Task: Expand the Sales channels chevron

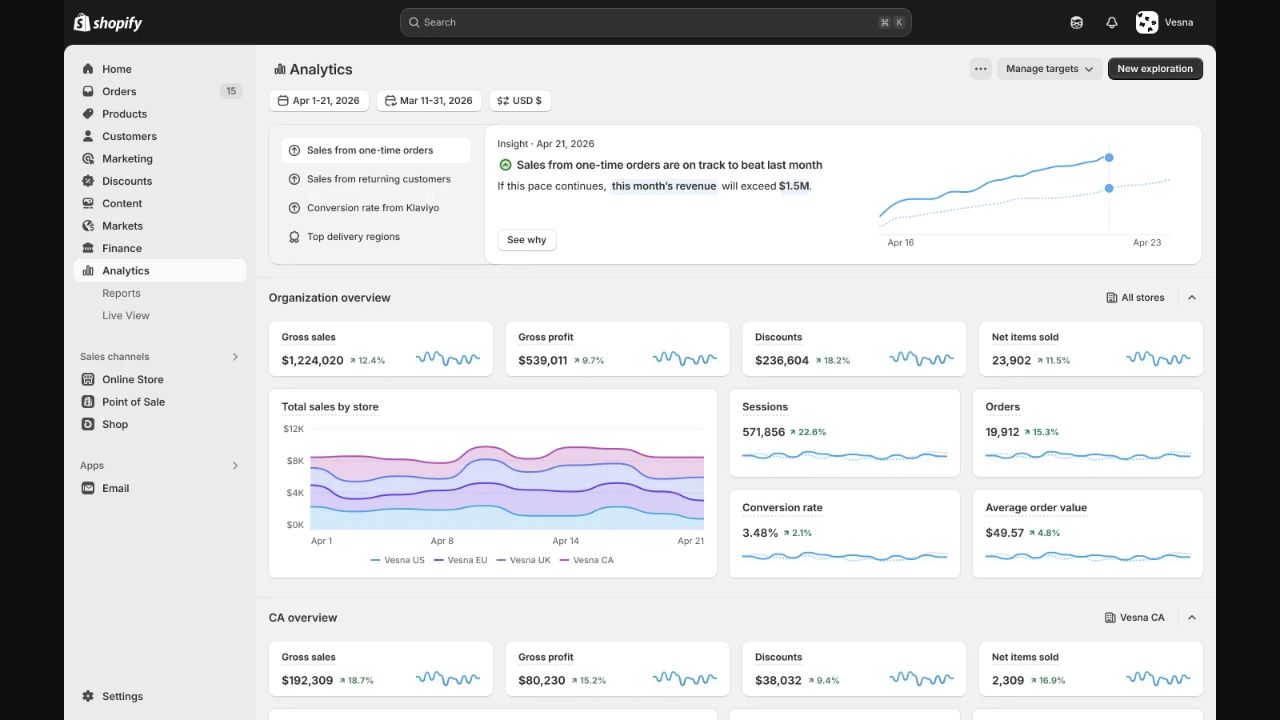Action: [236, 357]
